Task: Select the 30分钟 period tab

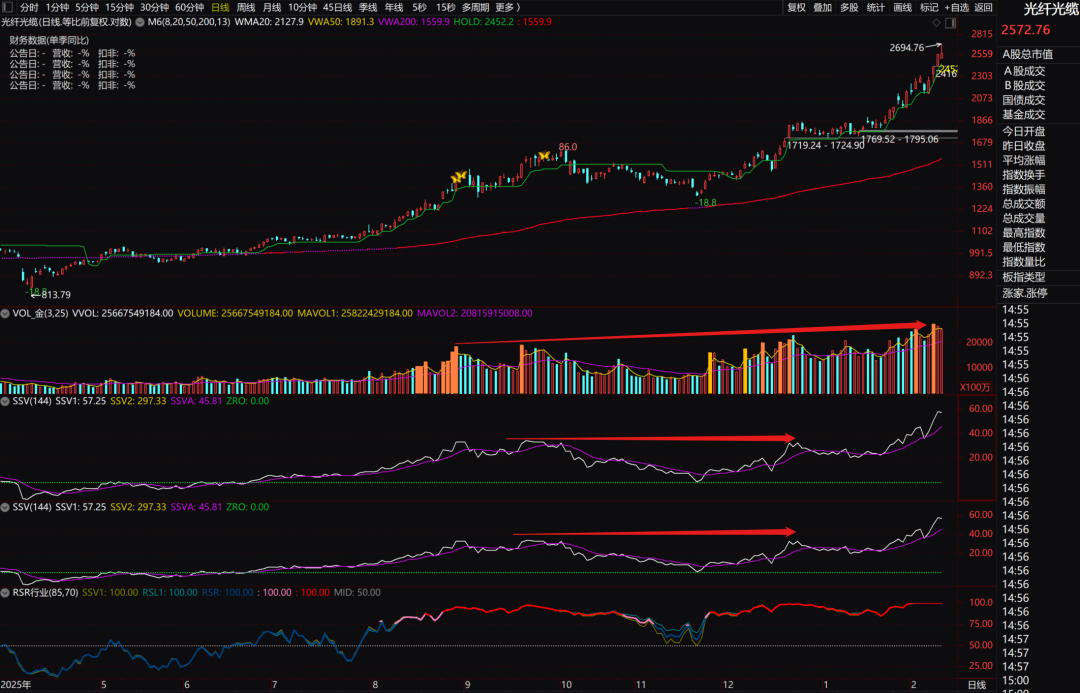Action: tap(154, 7)
